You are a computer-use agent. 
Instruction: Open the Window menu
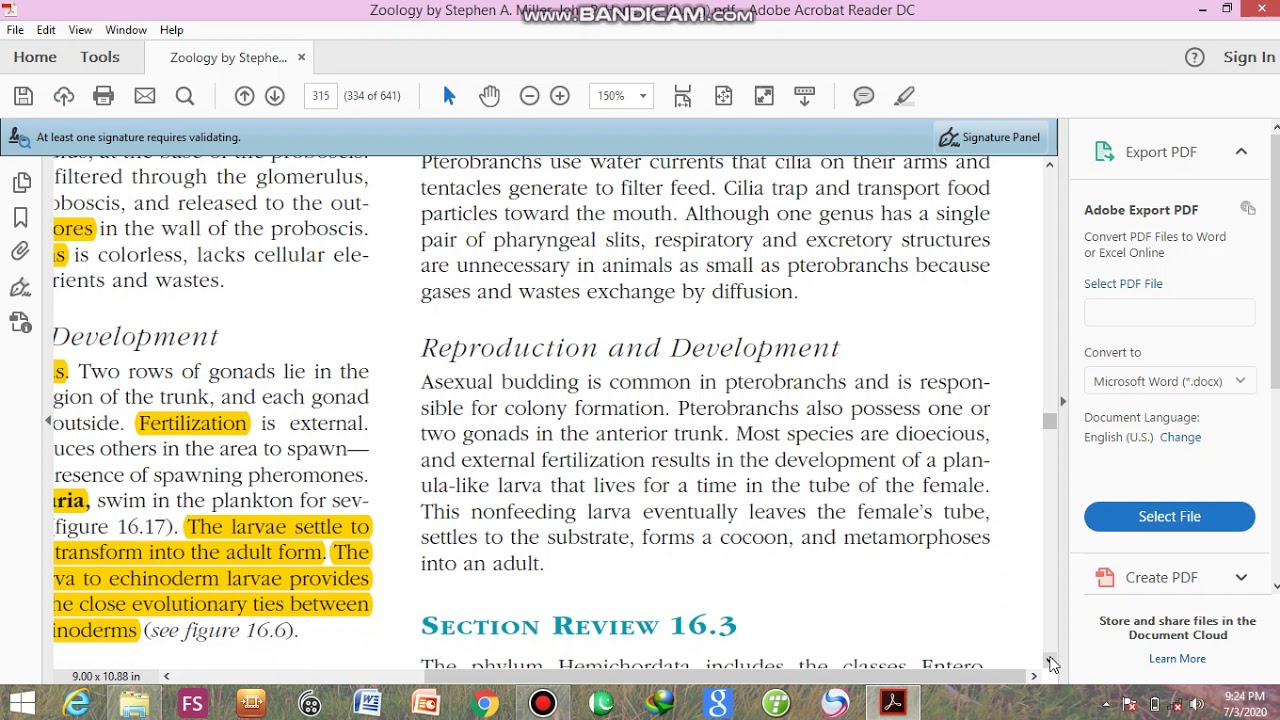[x=126, y=30]
